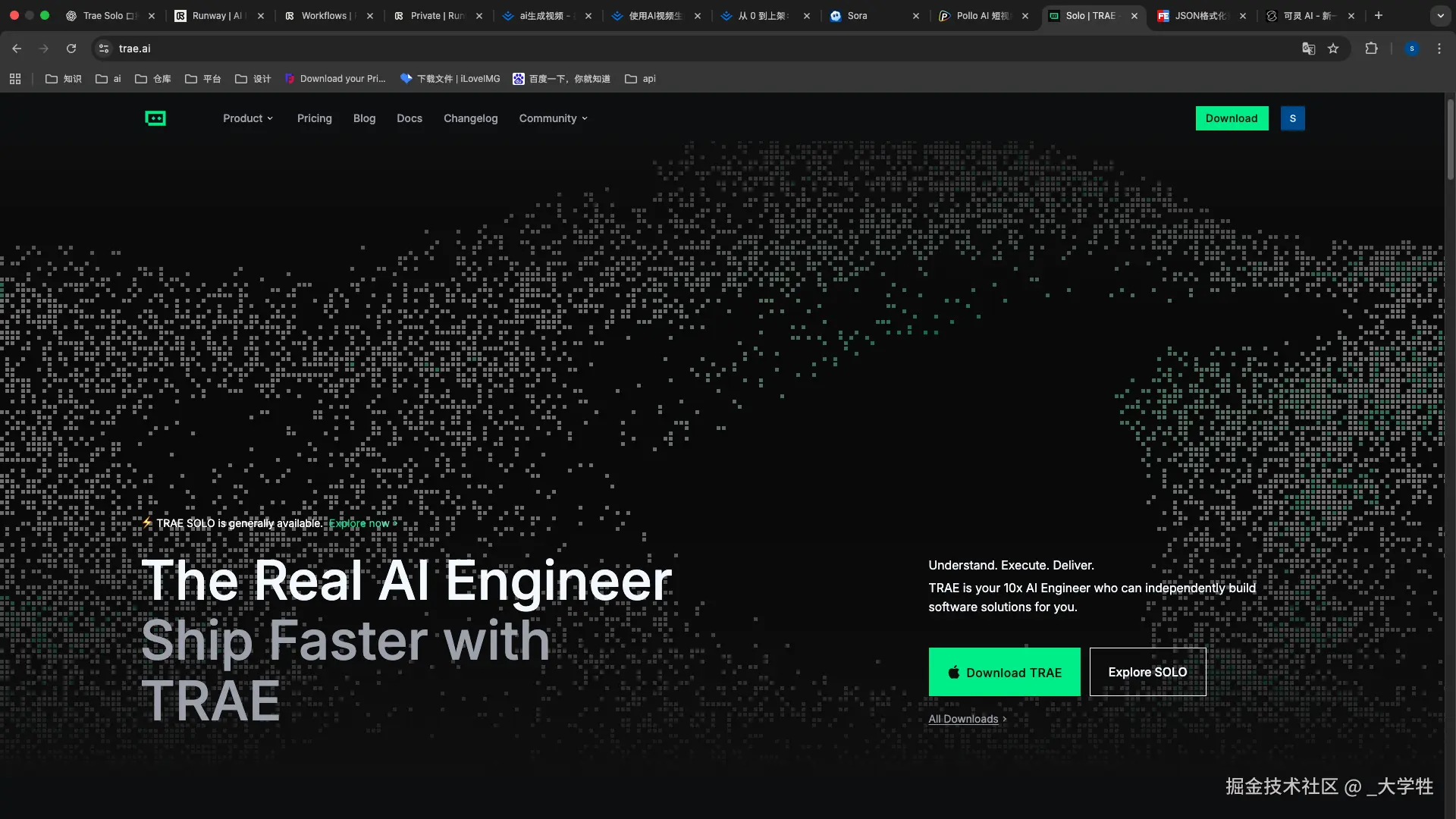Open the apps grid in bookmarks bar
This screenshot has width=1456, height=819.
coord(15,79)
